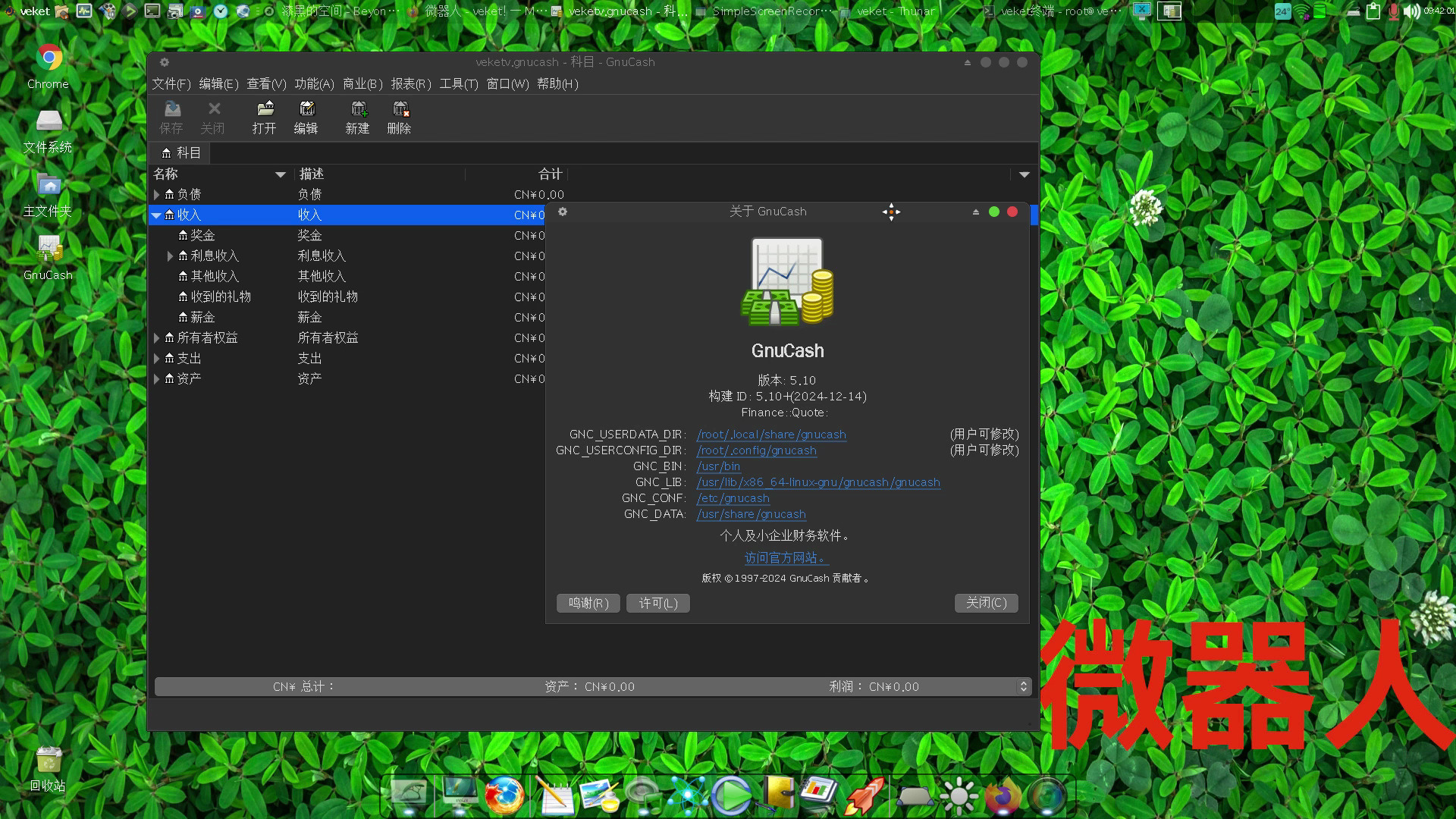Viewport: 1456px width, 819px height.
Task: Click the Close (关闭) toolbar icon
Action: tap(213, 118)
